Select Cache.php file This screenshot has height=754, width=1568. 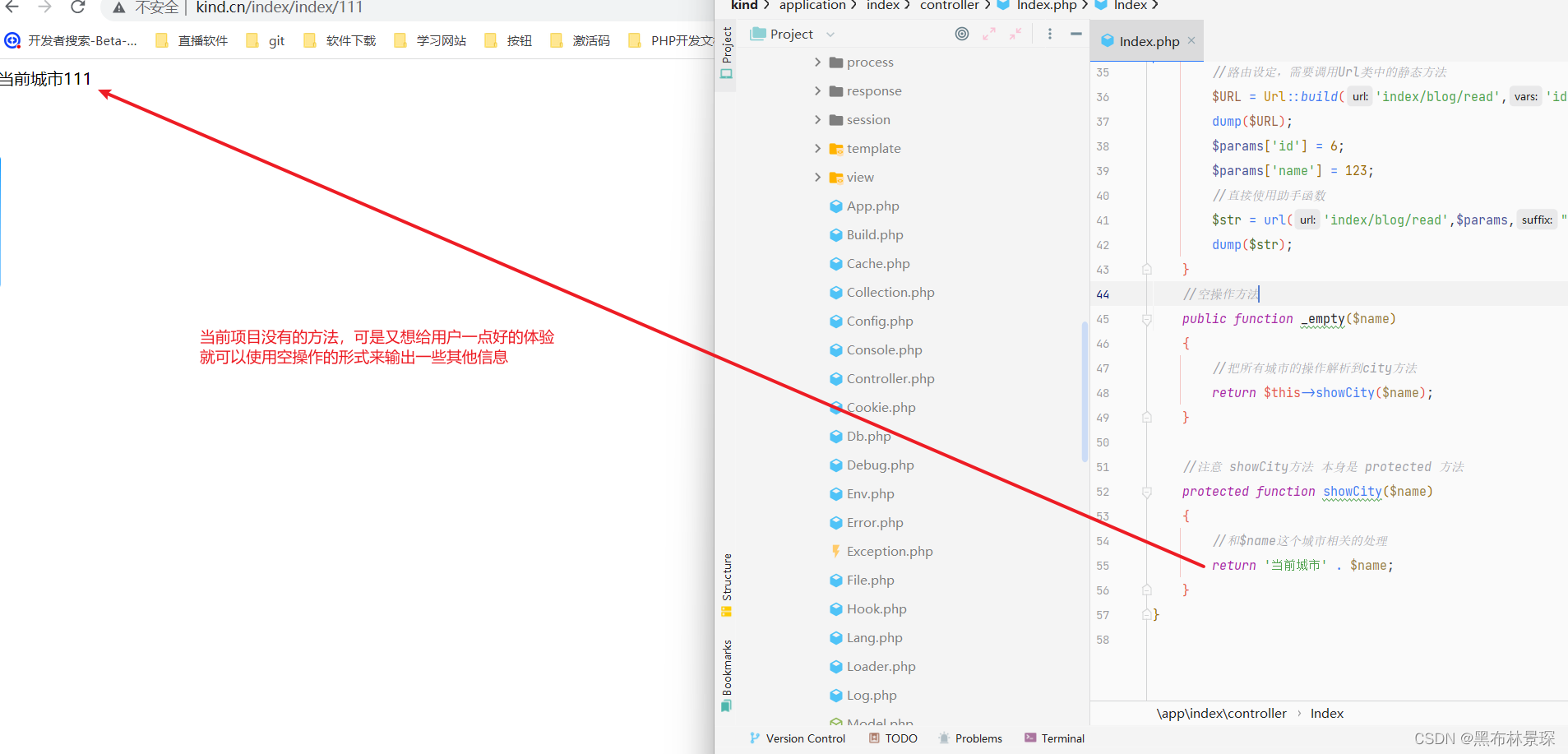tap(870, 263)
